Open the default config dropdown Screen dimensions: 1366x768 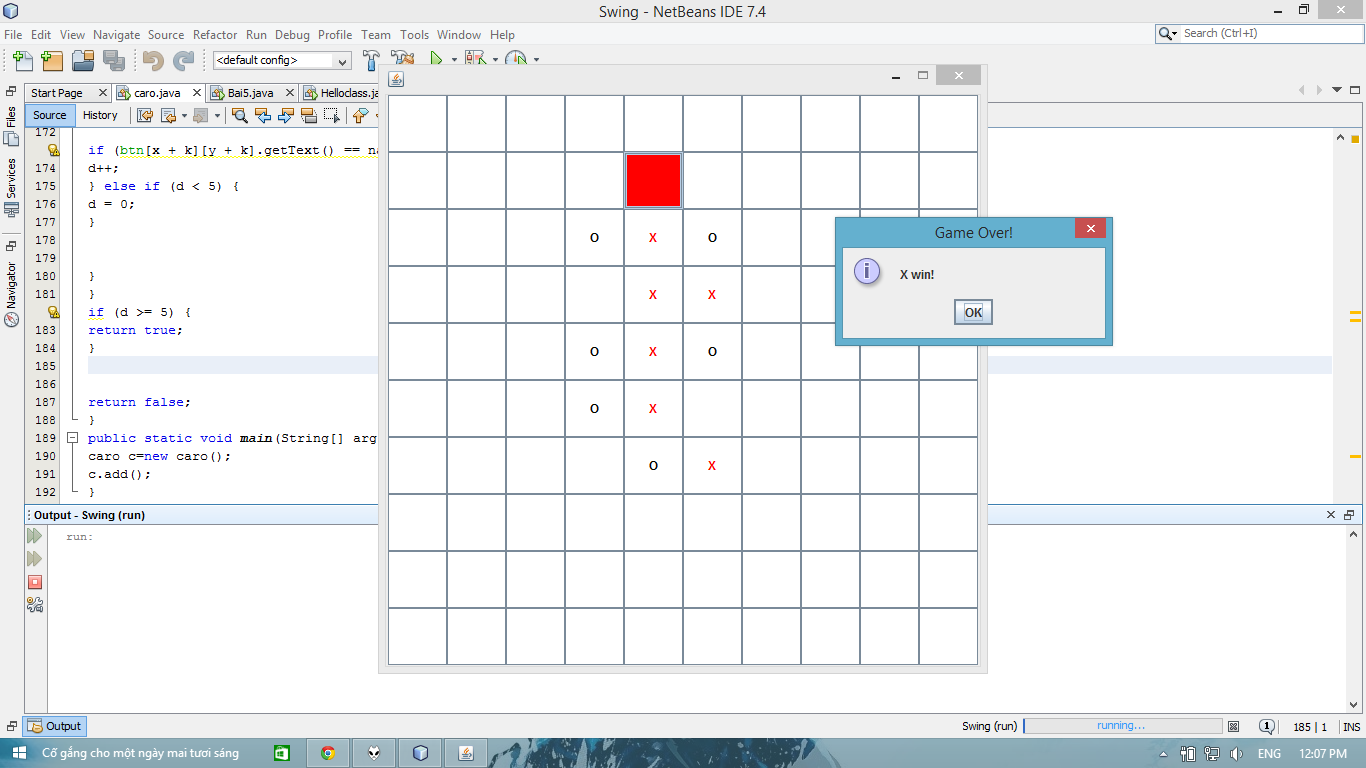[282, 61]
